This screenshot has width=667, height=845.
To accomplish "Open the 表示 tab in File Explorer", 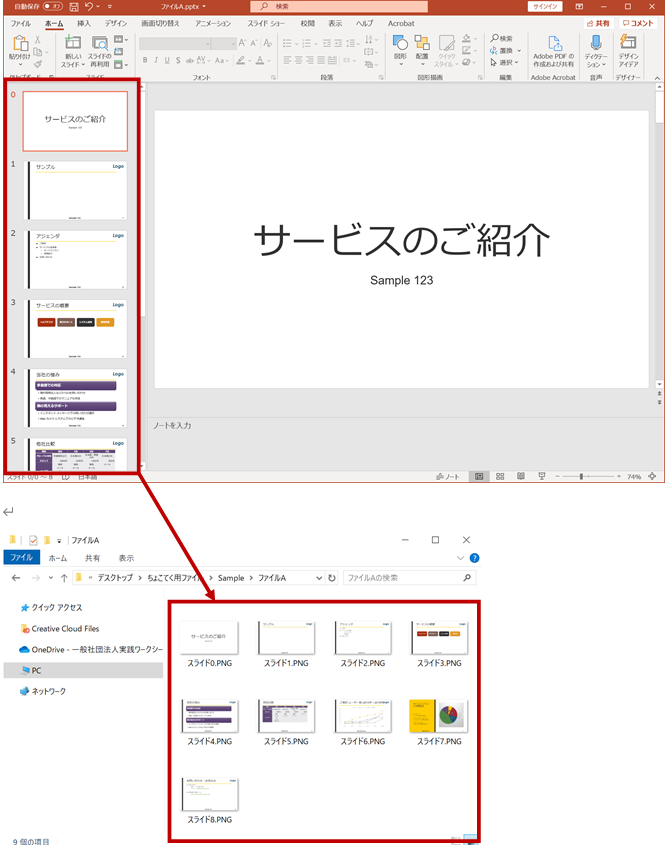I will pyautogui.click(x=126, y=558).
